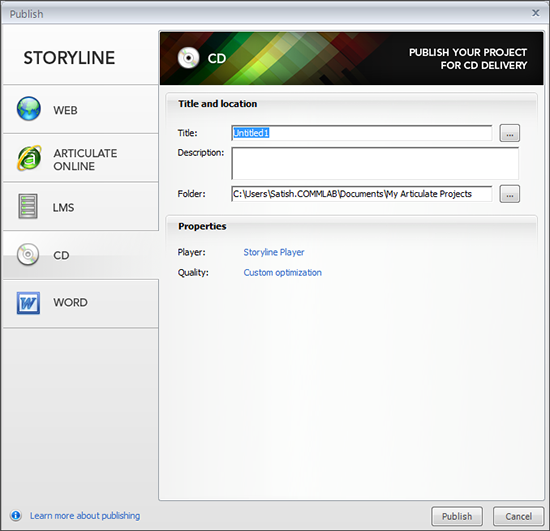
Task: Switch to the WEB publish tab
Action: pyautogui.click(x=81, y=109)
